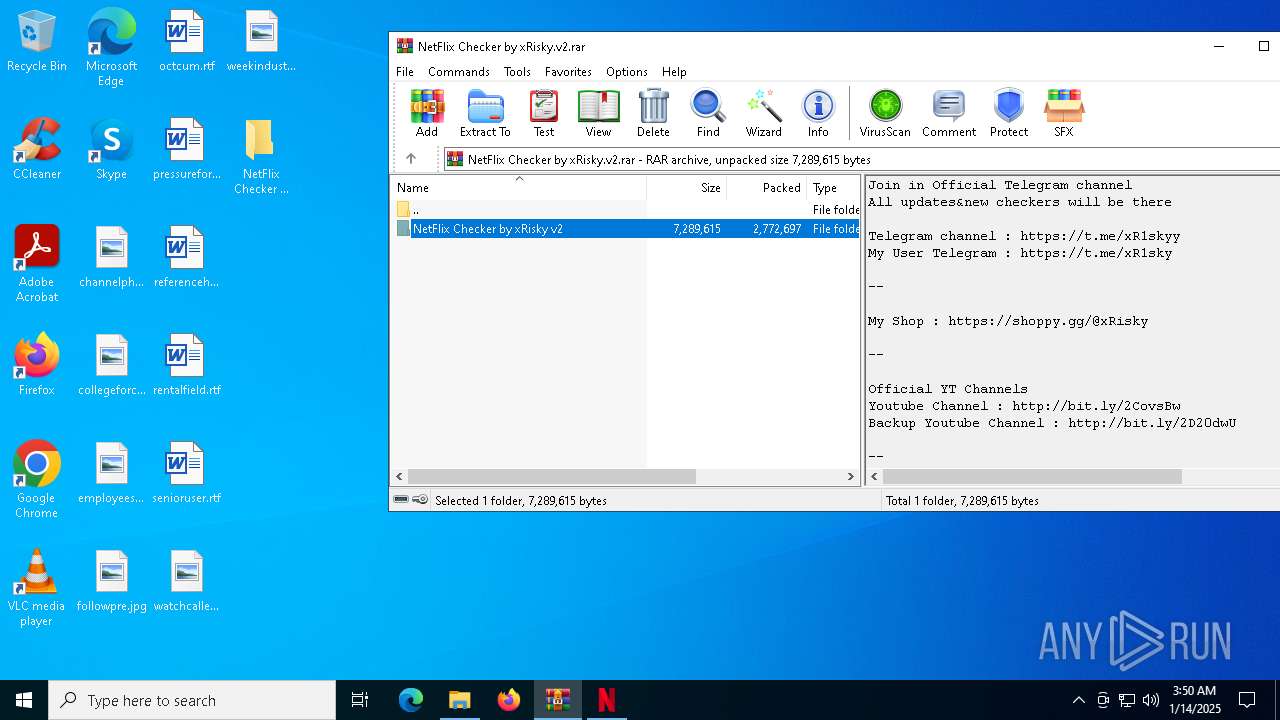Select the Skype desktop shortcut
This screenshot has height=720, width=1280.
click(x=111, y=149)
